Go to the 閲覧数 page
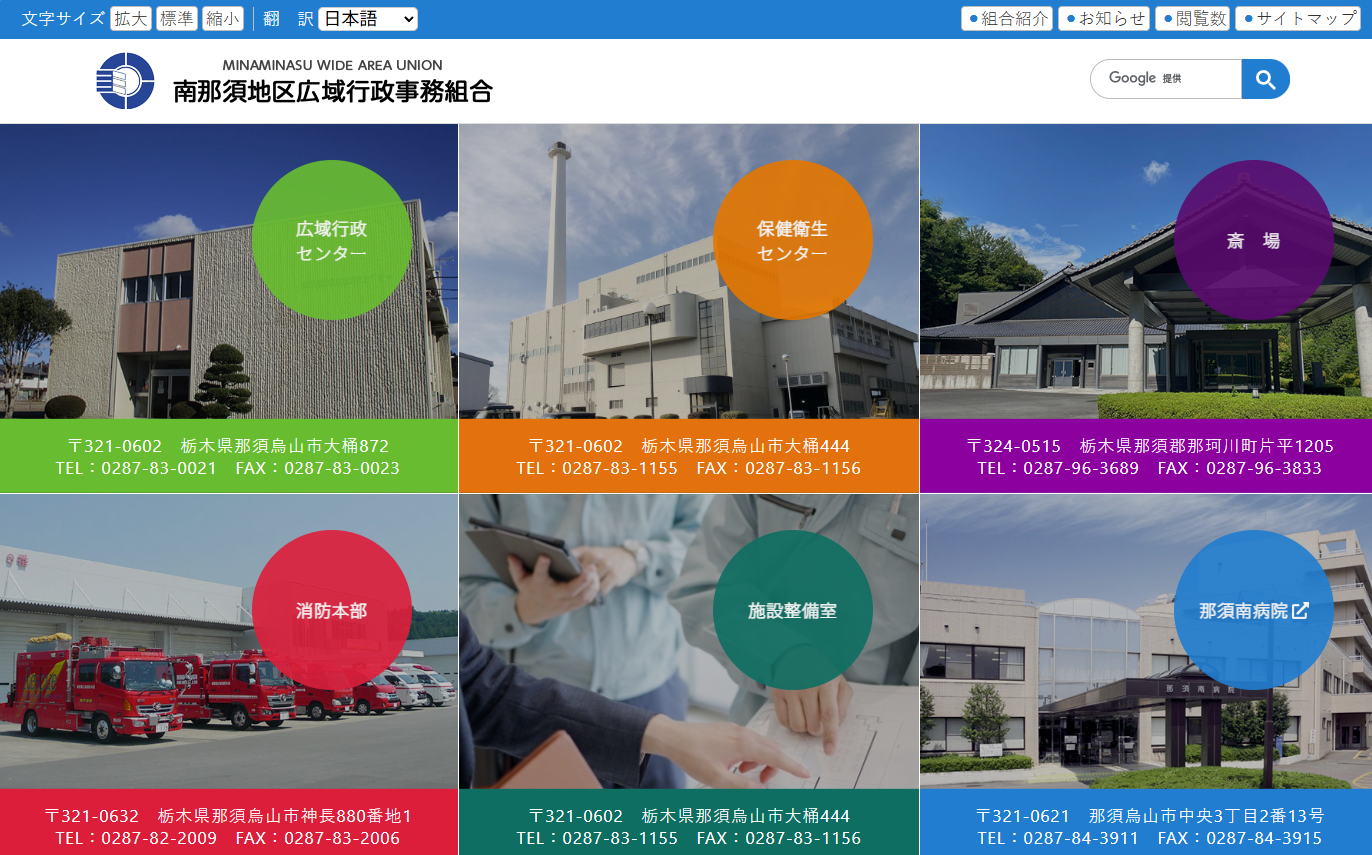 (1193, 19)
